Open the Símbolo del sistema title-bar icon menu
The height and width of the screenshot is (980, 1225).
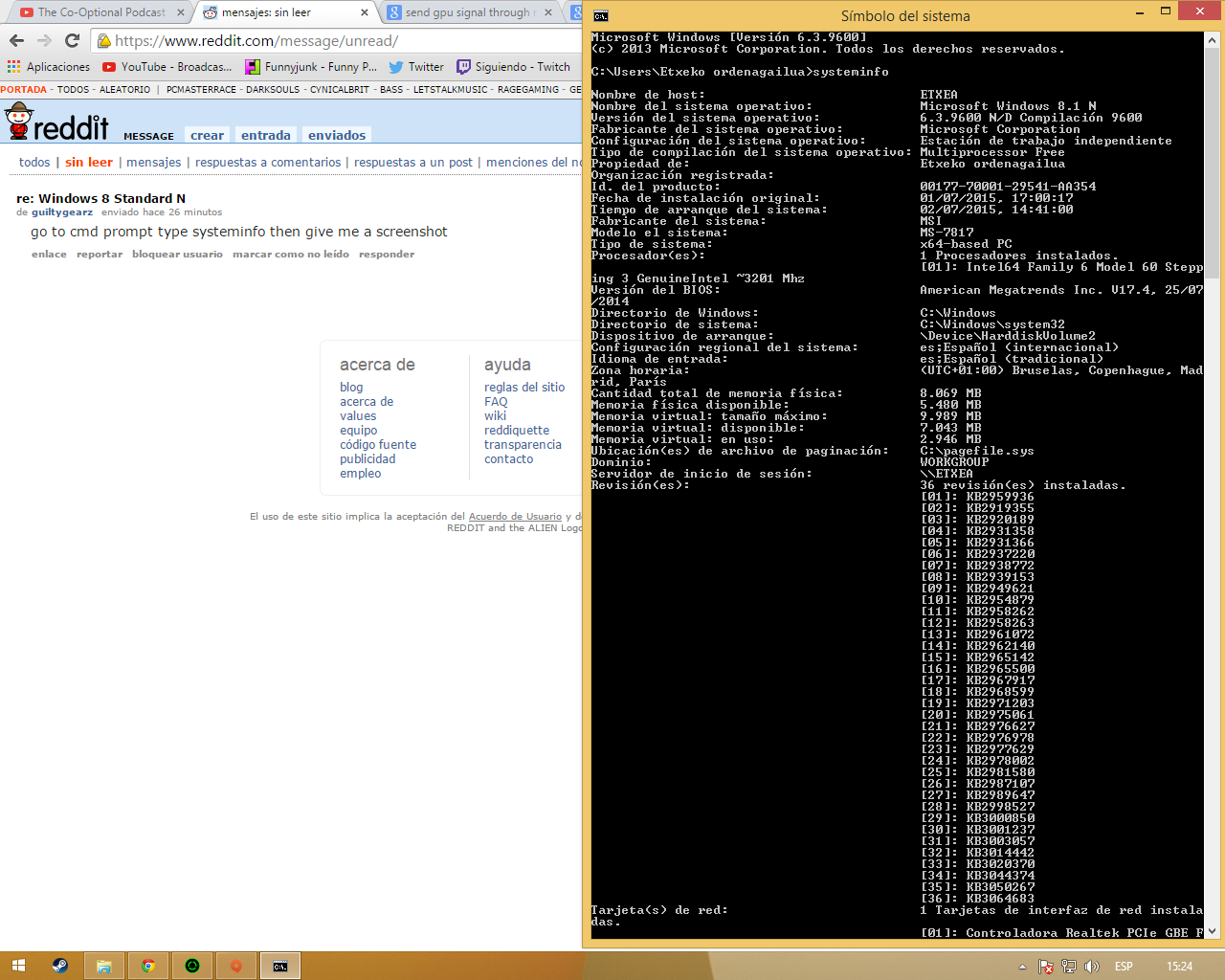click(x=600, y=15)
